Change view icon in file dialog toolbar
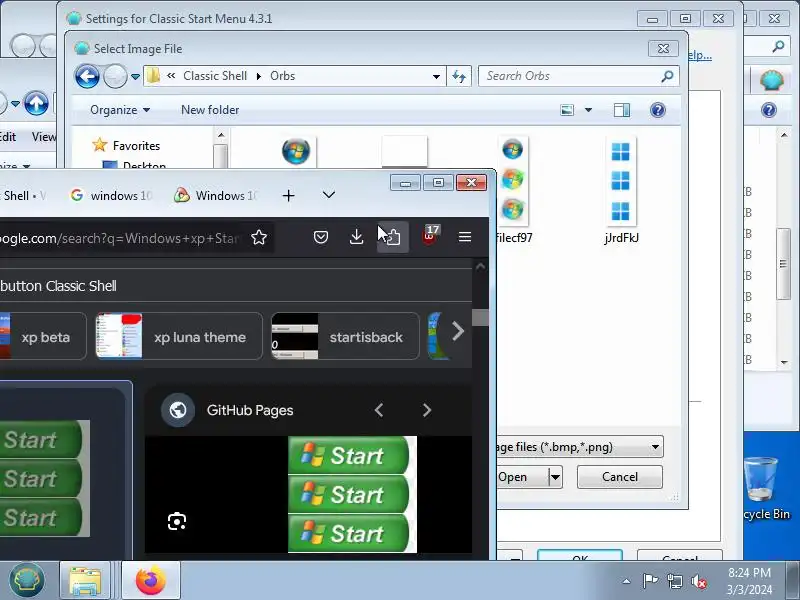The height and width of the screenshot is (600, 800). click(x=567, y=110)
